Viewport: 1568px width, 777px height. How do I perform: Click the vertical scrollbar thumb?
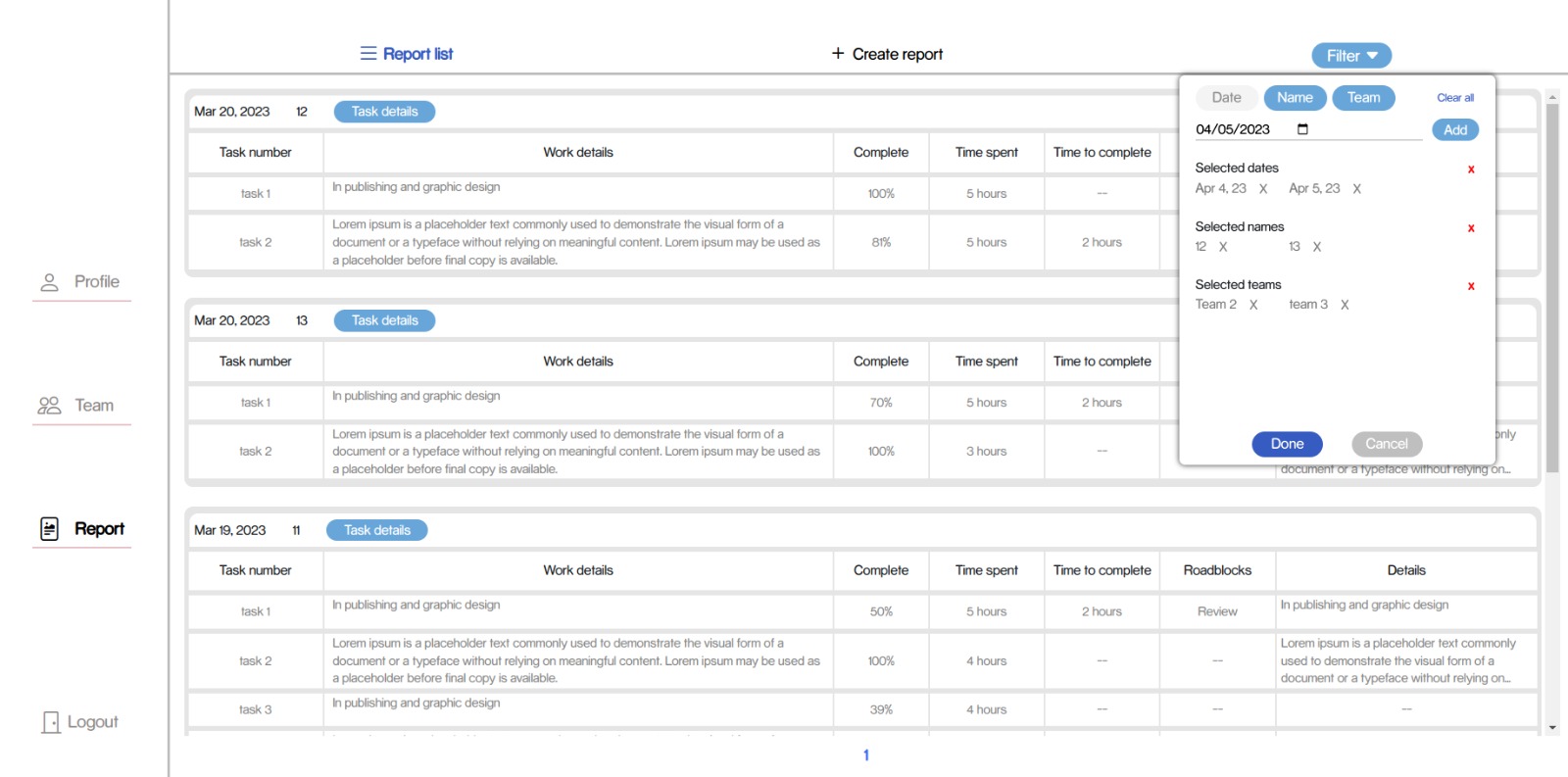(1552, 288)
